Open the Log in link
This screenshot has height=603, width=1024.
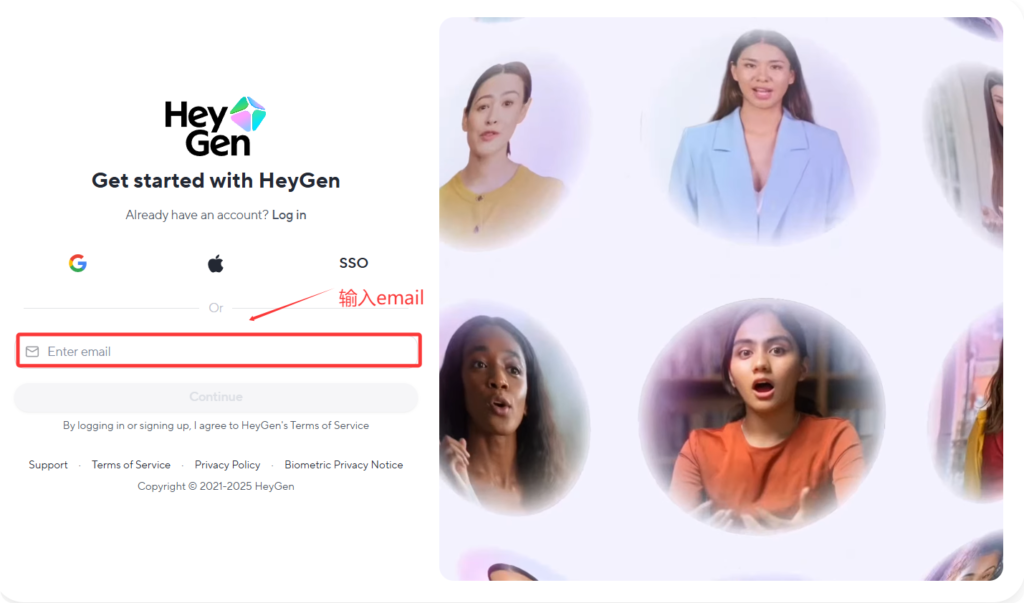[289, 215]
